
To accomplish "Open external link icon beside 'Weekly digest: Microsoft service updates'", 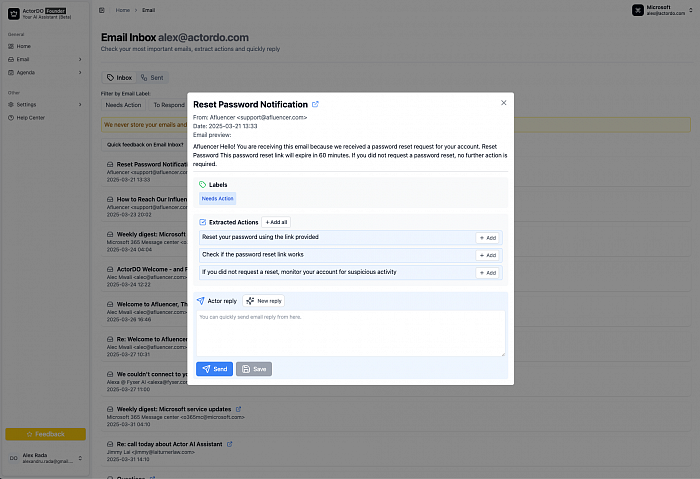I will (237, 409).
